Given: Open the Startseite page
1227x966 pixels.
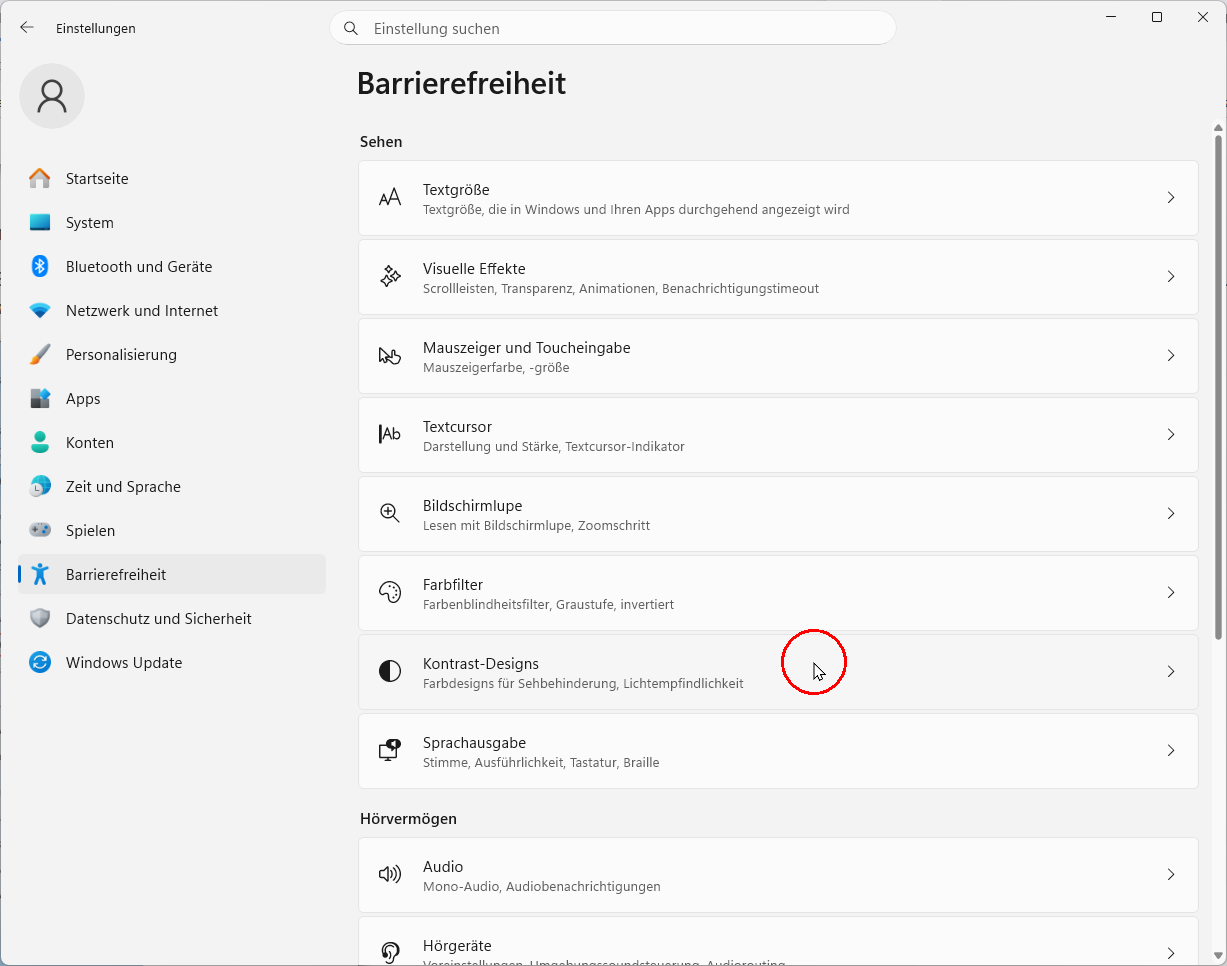Looking at the screenshot, I should tap(172, 179).
